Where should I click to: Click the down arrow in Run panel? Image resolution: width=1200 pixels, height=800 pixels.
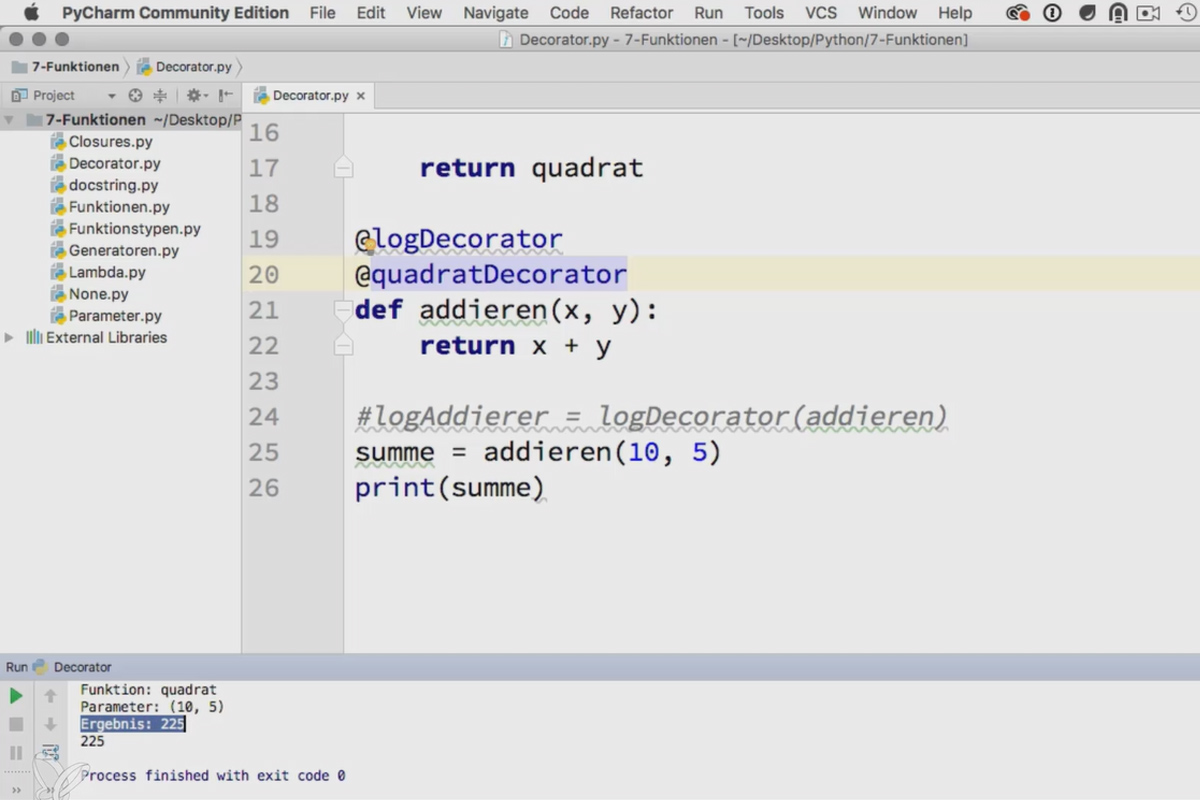click(50, 724)
